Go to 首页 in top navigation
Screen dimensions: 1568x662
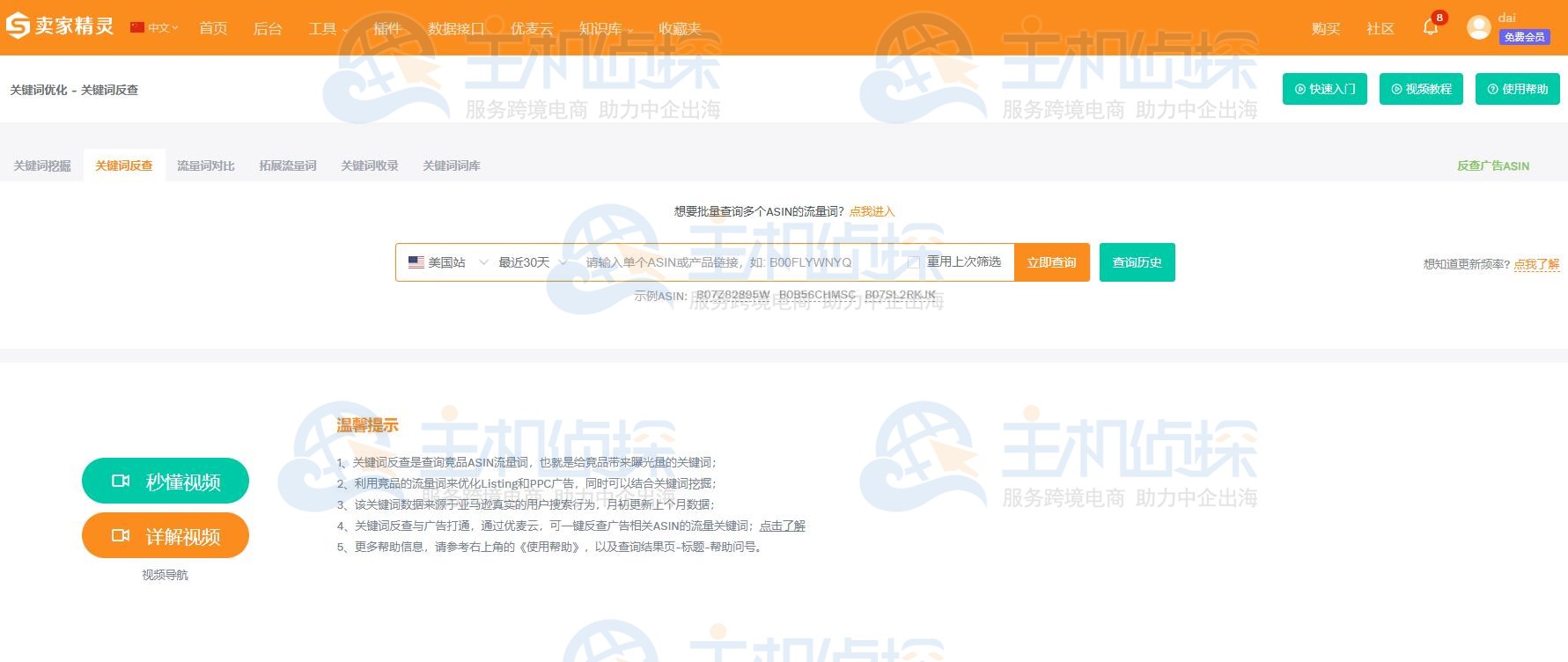click(x=213, y=28)
